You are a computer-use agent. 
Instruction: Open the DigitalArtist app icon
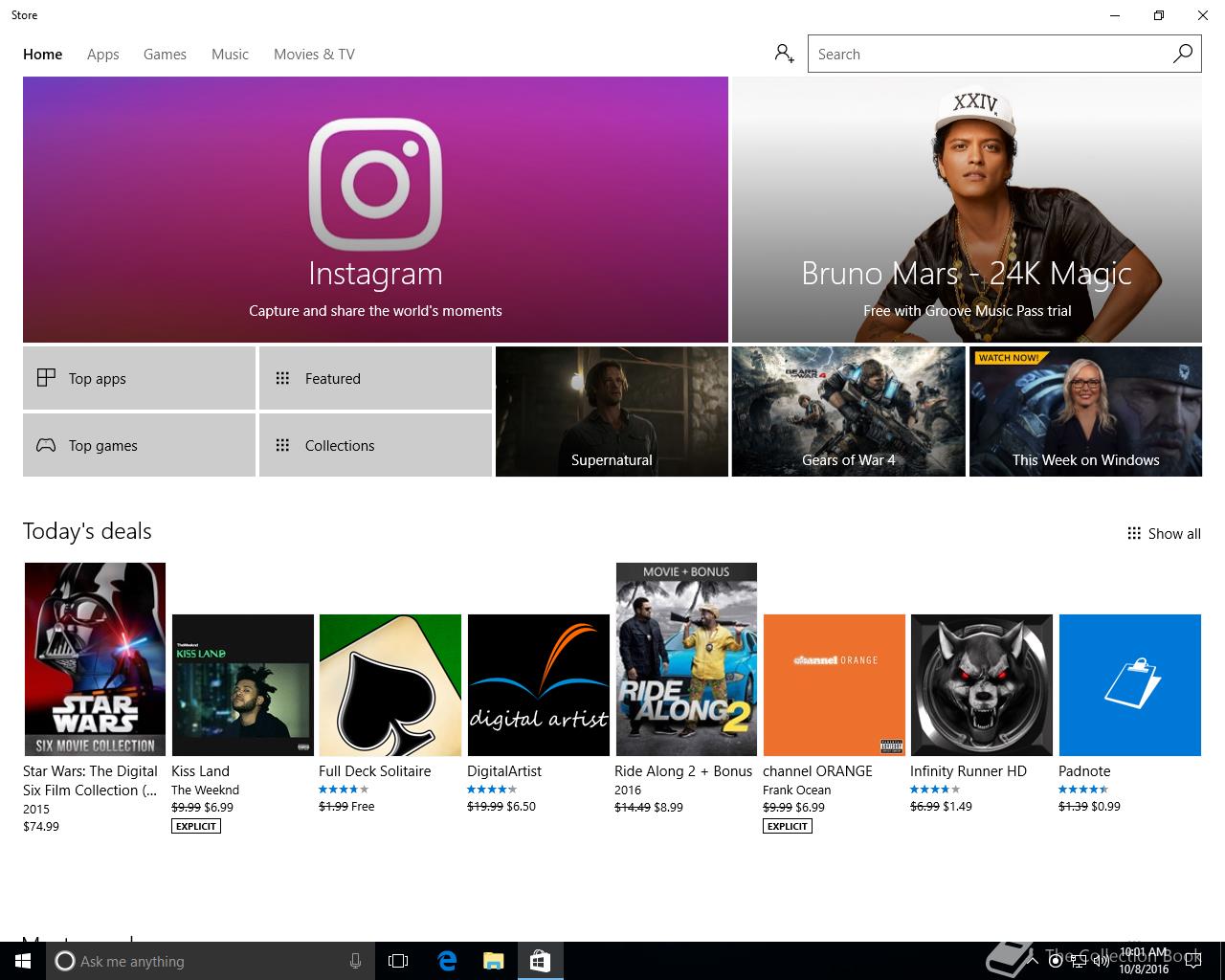click(539, 685)
